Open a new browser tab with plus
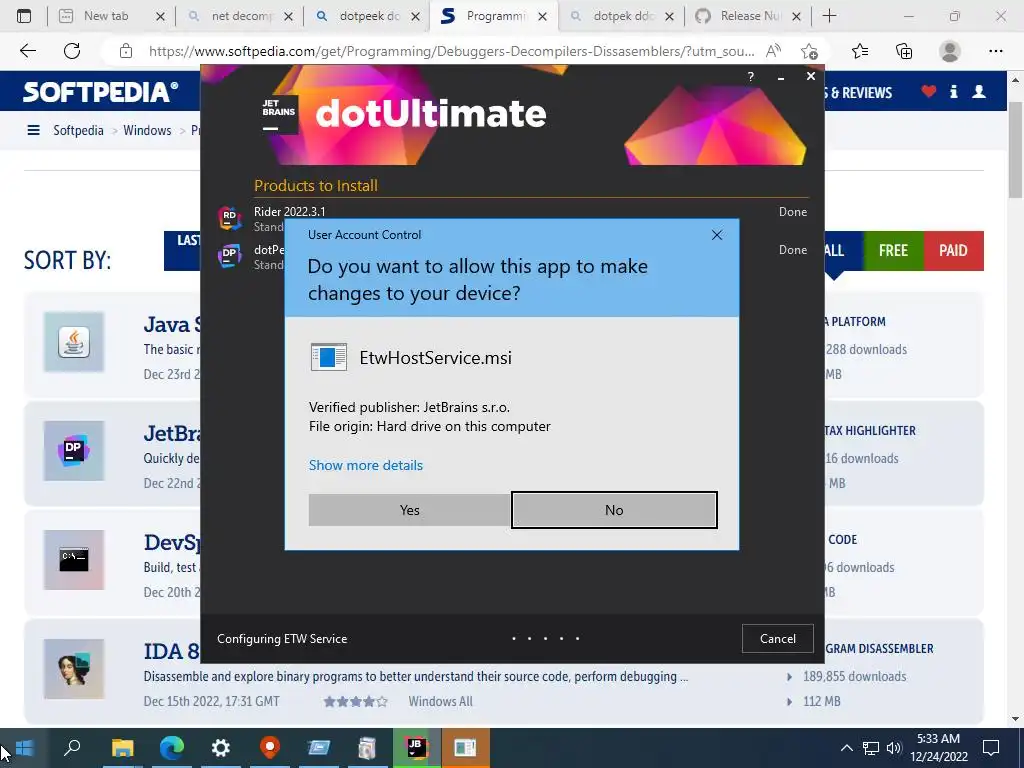This screenshot has height=768, width=1024. pyautogui.click(x=829, y=16)
